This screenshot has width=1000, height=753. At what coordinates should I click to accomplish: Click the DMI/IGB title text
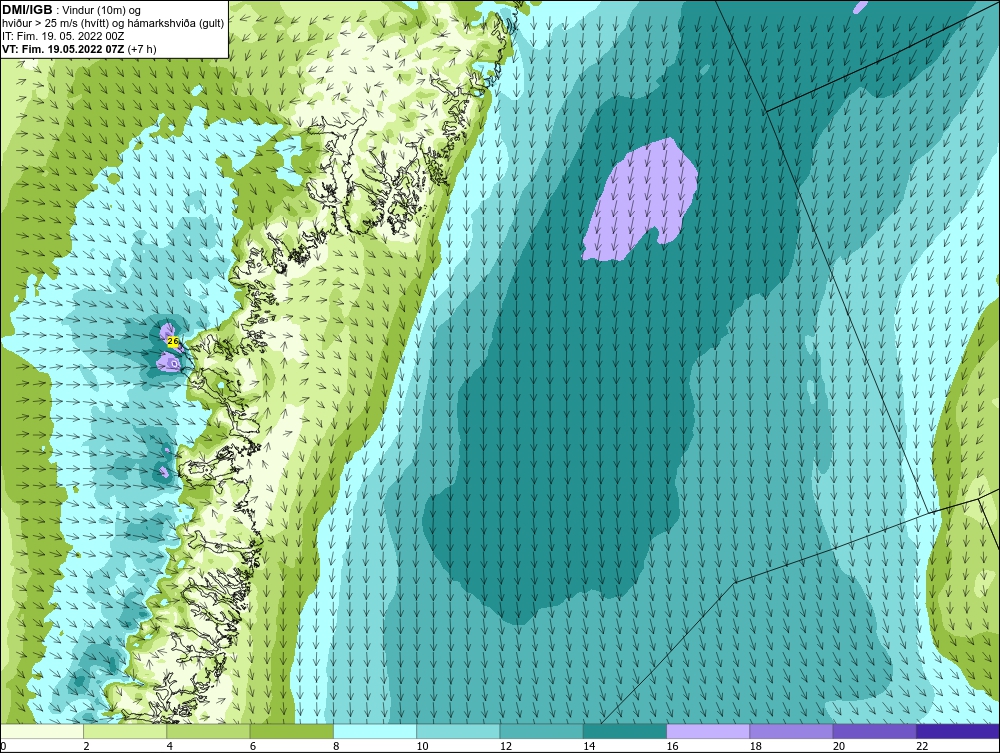(x=27, y=10)
